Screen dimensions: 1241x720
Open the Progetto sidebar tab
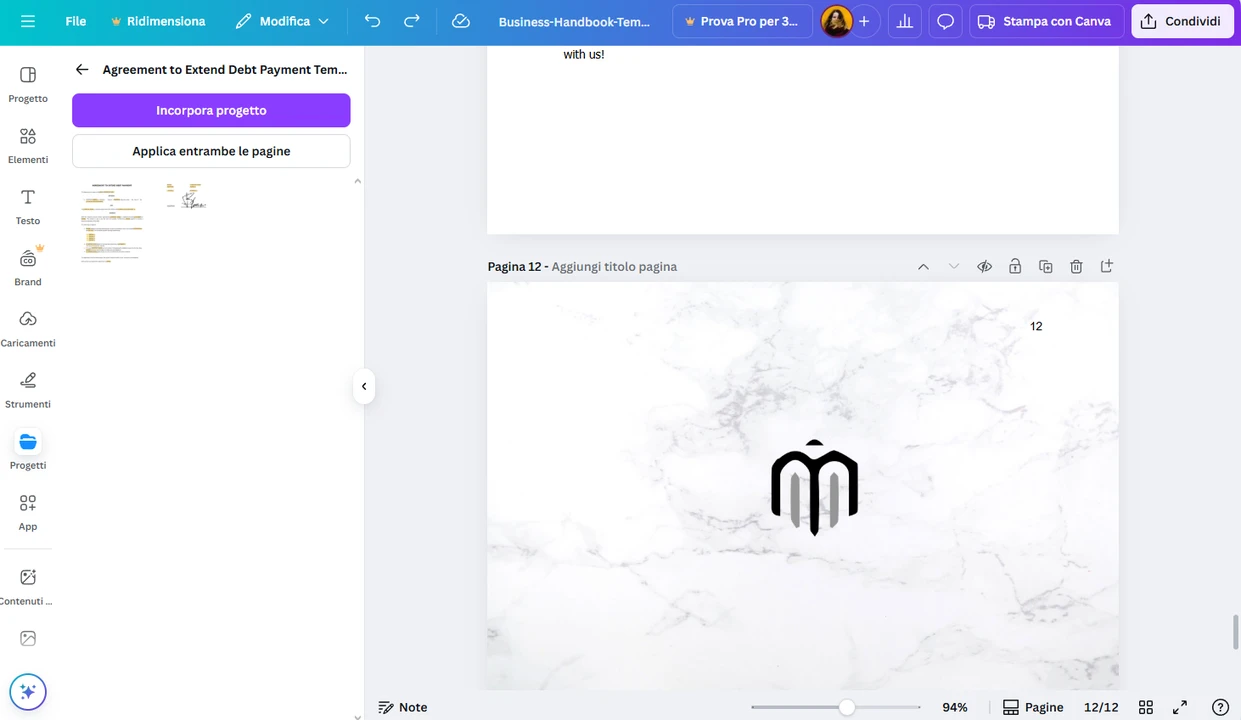pos(28,85)
